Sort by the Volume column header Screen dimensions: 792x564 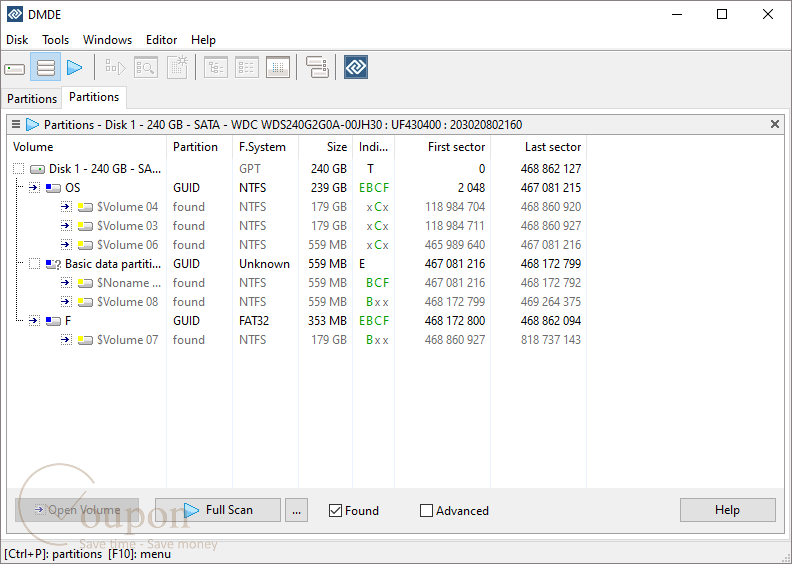(x=86, y=147)
